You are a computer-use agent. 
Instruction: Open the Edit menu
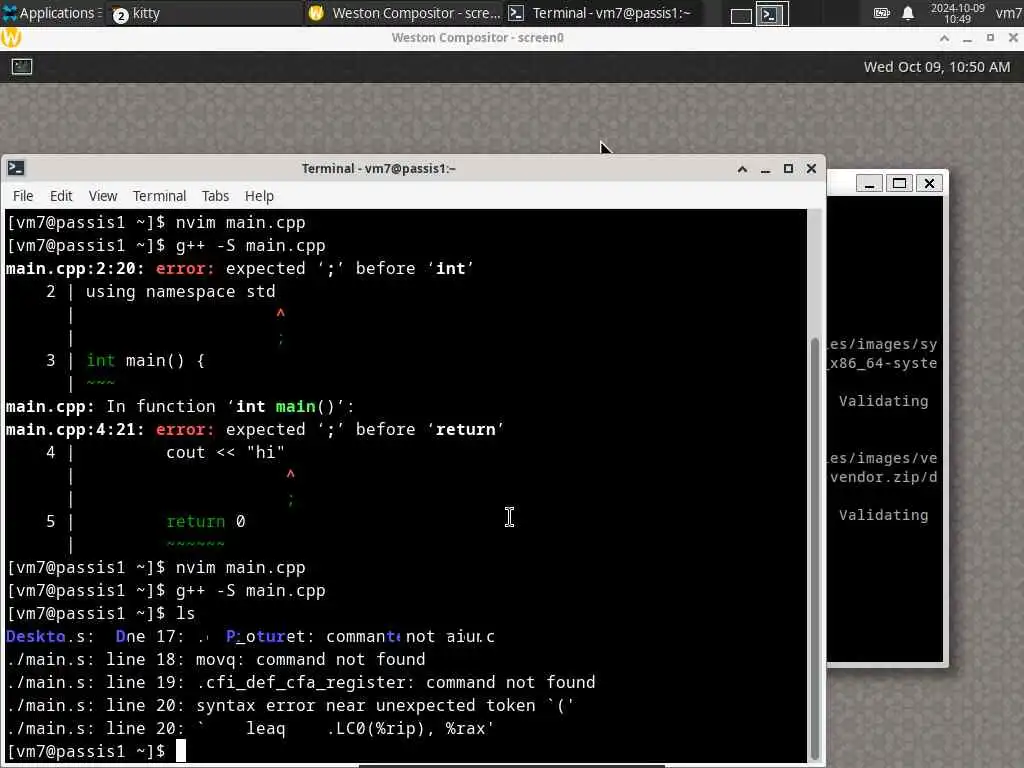click(61, 196)
